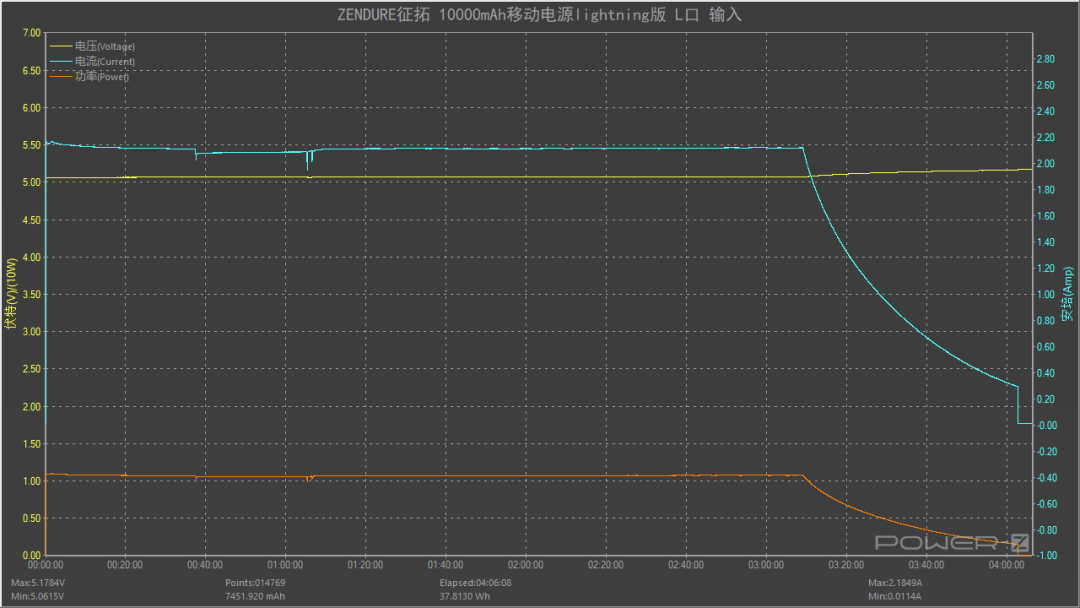
Task: Click the 2.00 right axis label
Action: tap(1046, 164)
